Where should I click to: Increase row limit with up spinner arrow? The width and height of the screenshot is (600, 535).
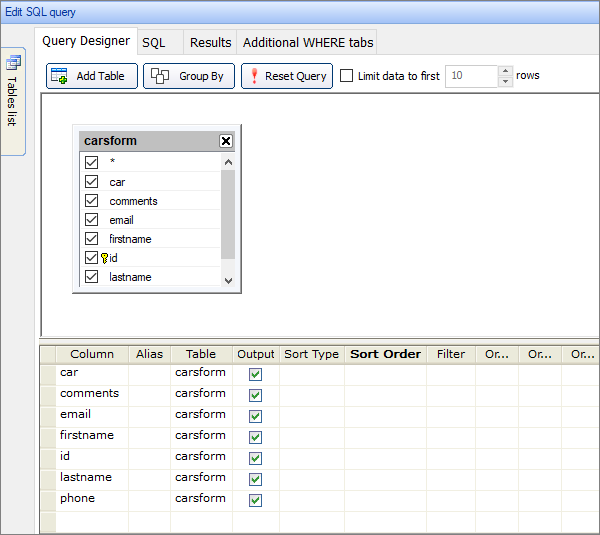pos(505,71)
